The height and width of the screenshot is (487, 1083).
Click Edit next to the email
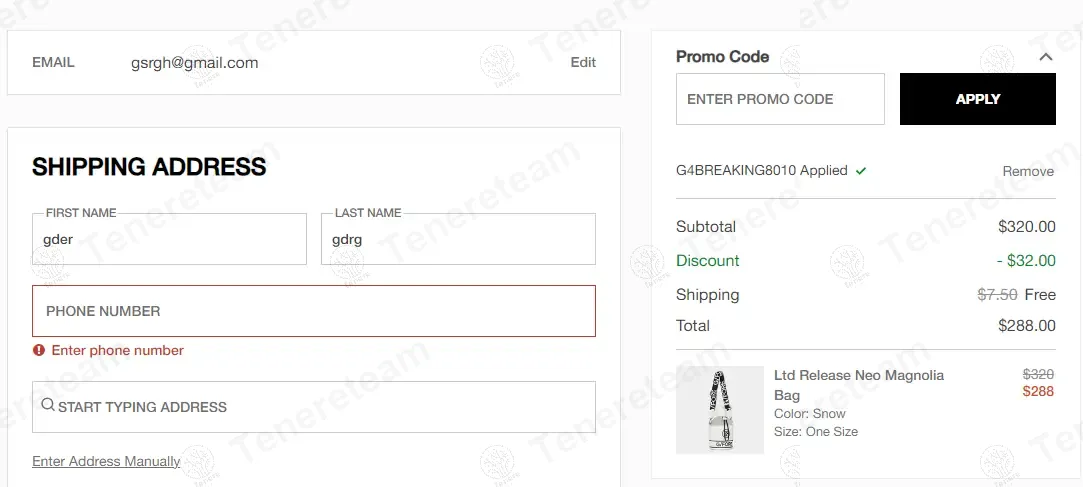583,62
